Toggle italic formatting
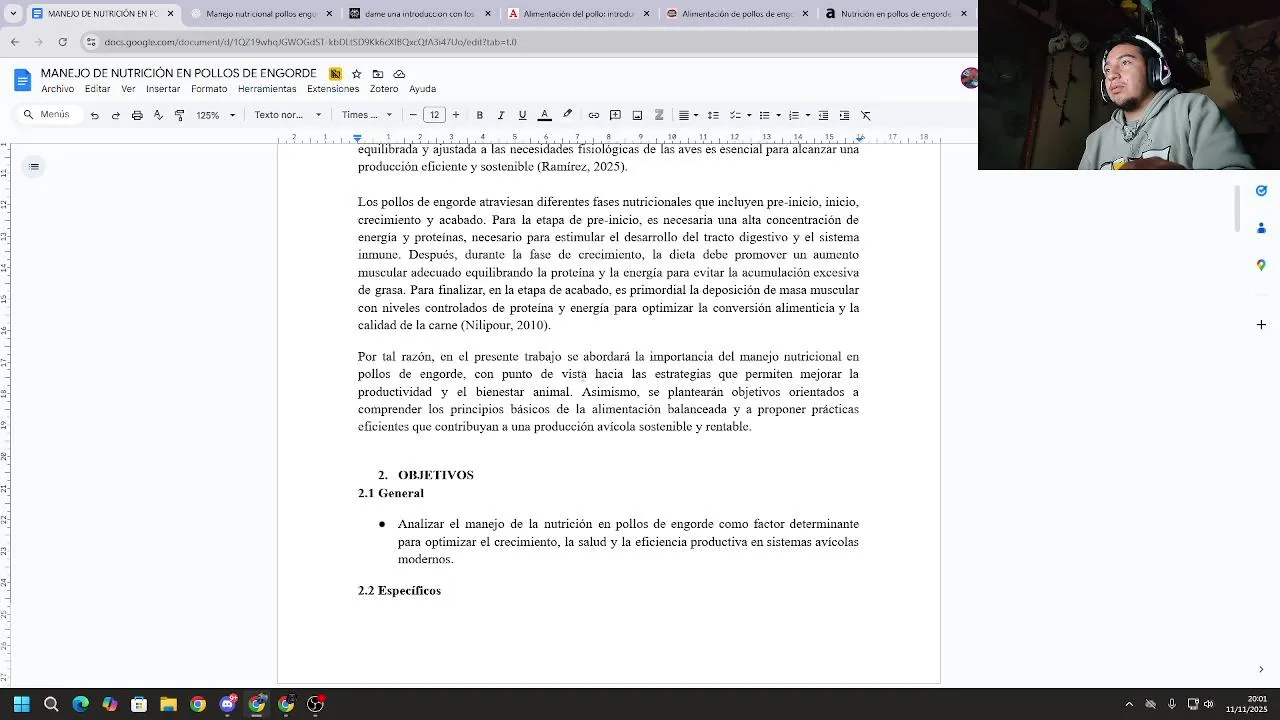This screenshot has height=720, width=1280. (x=501, y=115)
